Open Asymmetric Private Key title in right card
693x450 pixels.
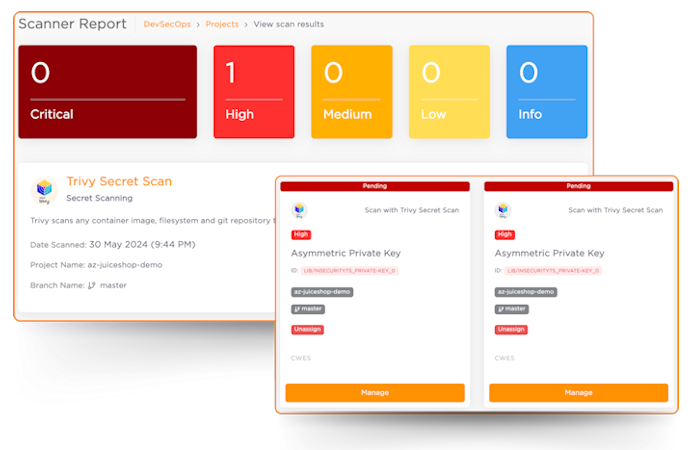549,253
